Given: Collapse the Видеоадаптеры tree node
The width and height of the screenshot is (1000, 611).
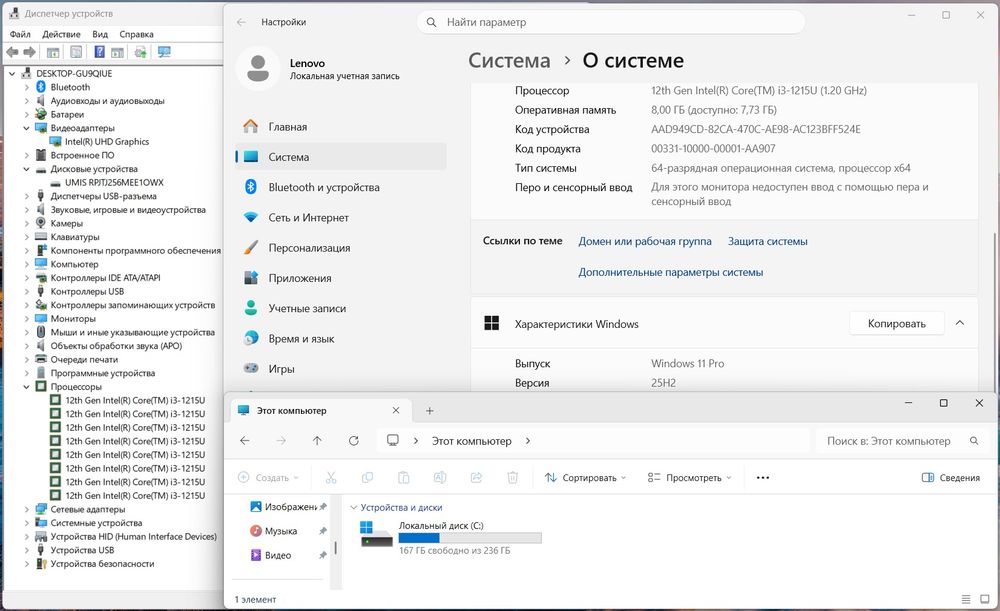Looking at the screenshot, I should 26,128.
